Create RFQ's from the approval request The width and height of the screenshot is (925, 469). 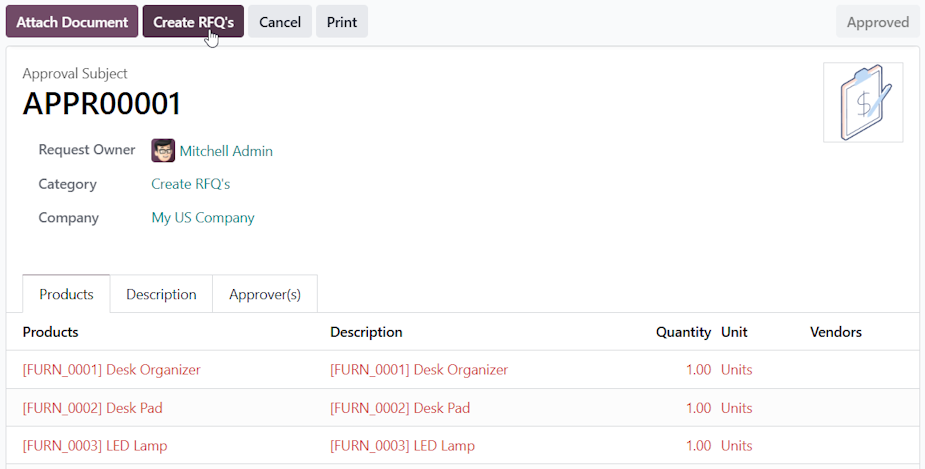193,22
